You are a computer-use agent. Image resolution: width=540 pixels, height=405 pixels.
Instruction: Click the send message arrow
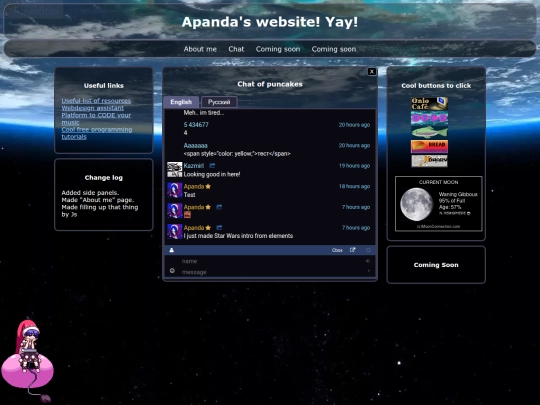click(x=368, y=271)
